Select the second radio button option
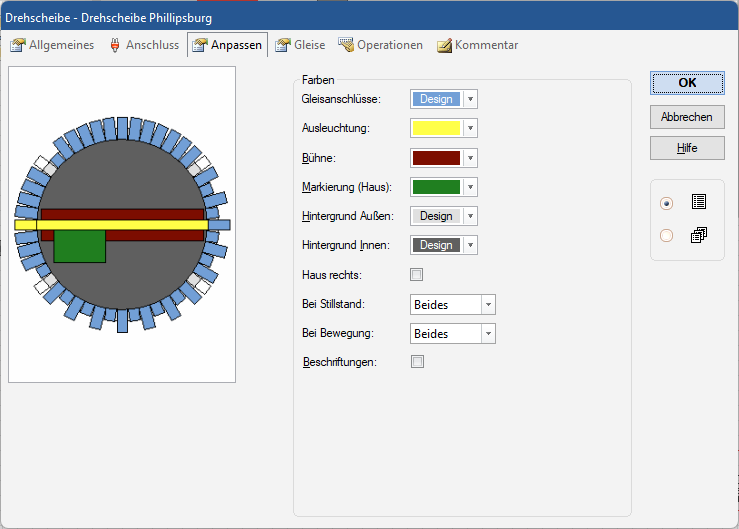Image resolution: width=739 pixels, height=529 pixels. point(667,236)
